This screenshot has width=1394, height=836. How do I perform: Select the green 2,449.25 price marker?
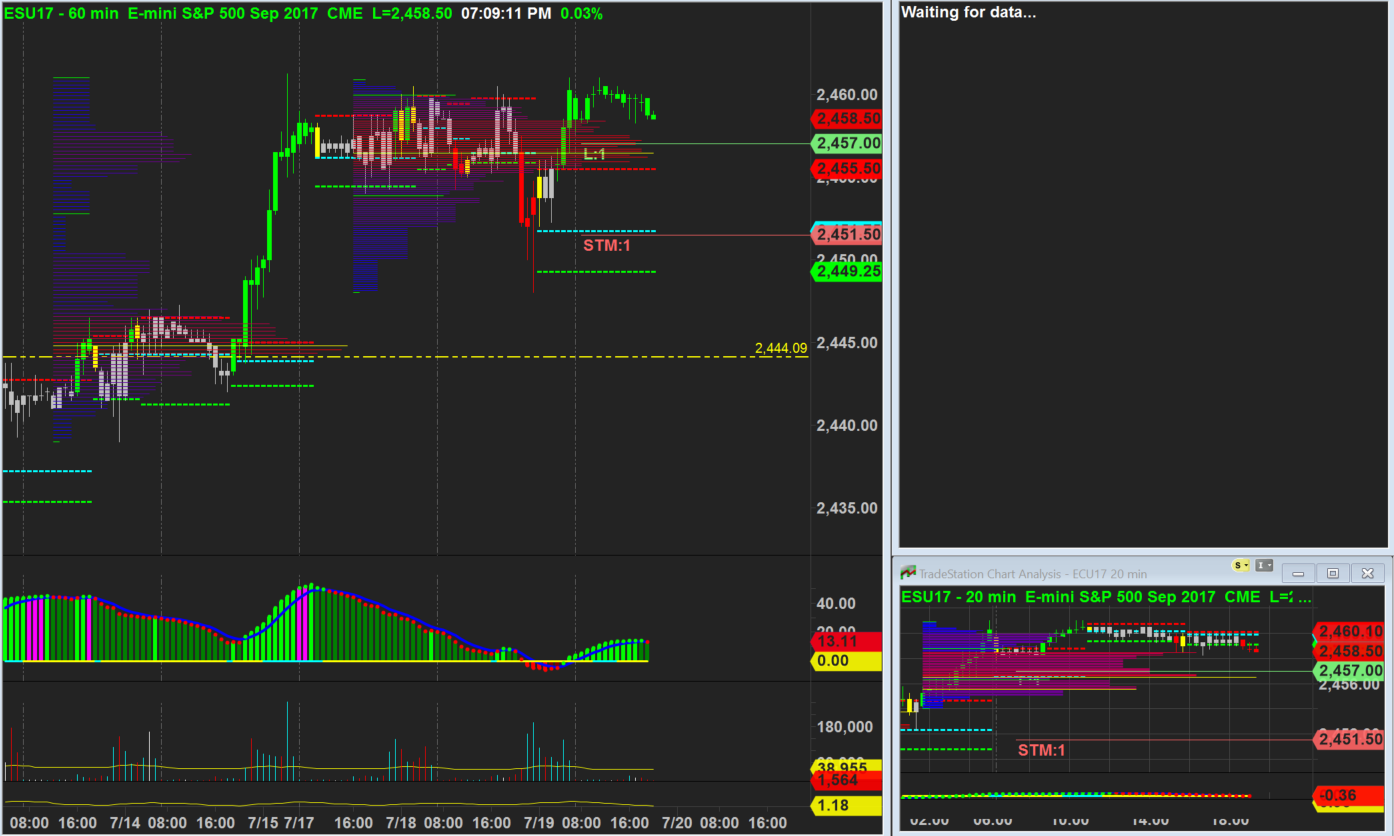click(x=848, y=270)
